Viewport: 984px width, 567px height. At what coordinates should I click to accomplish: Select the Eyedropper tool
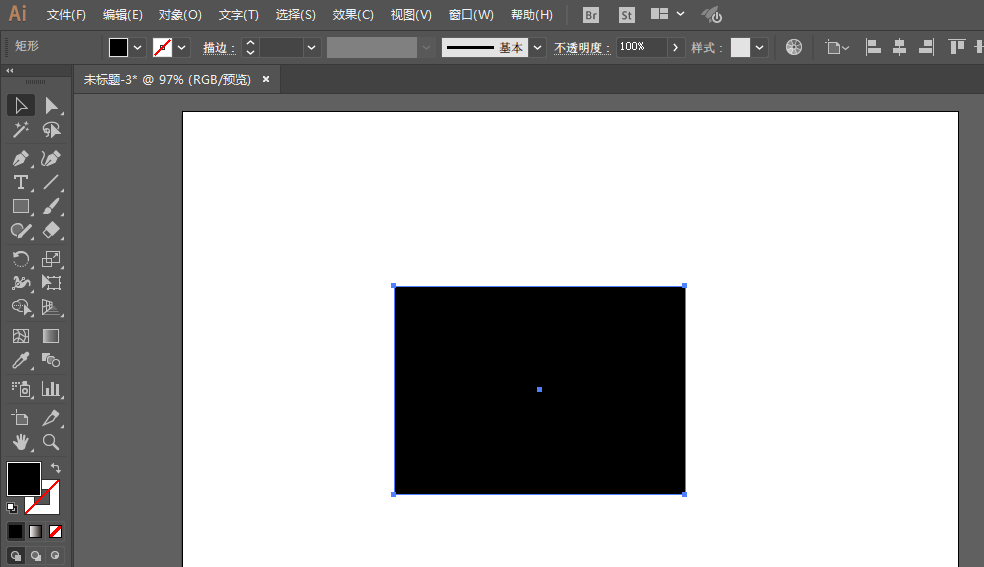(21, 361)
